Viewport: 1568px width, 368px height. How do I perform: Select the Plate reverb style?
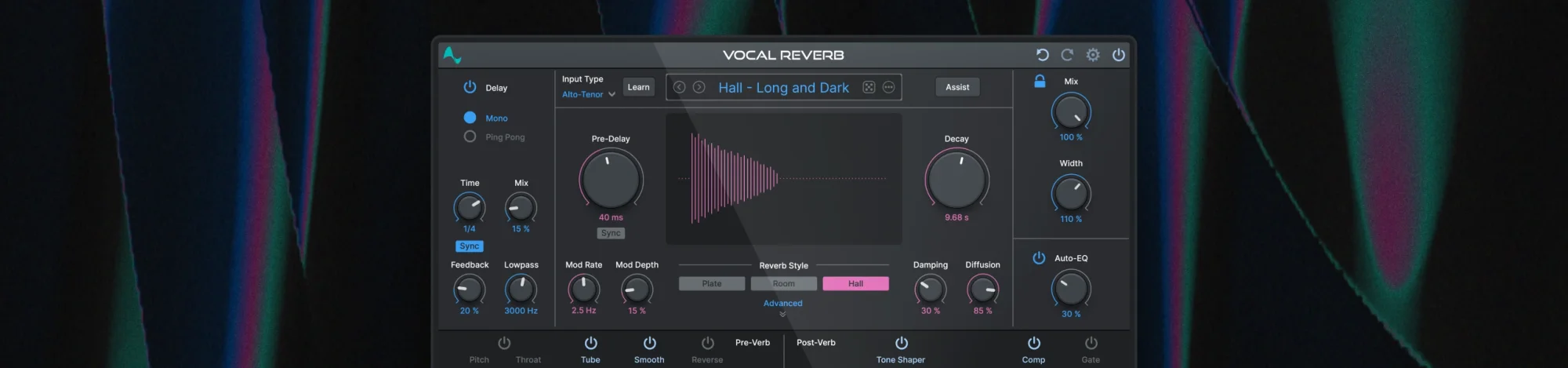[712, 283]
